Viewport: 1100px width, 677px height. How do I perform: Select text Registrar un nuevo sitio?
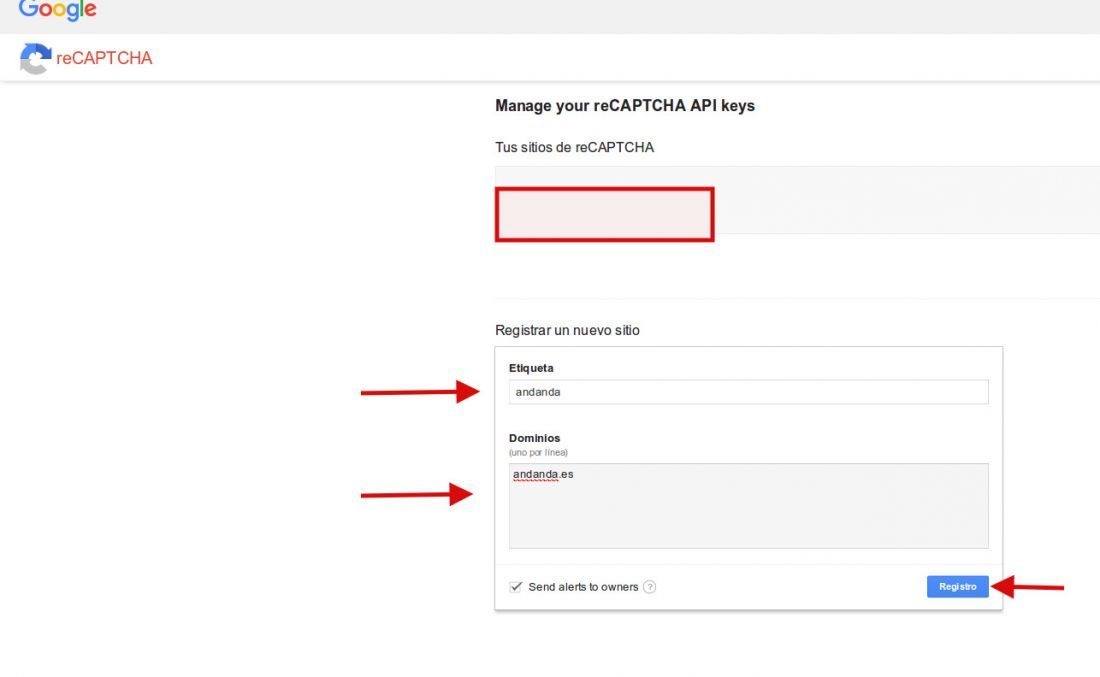click(568, 330)
